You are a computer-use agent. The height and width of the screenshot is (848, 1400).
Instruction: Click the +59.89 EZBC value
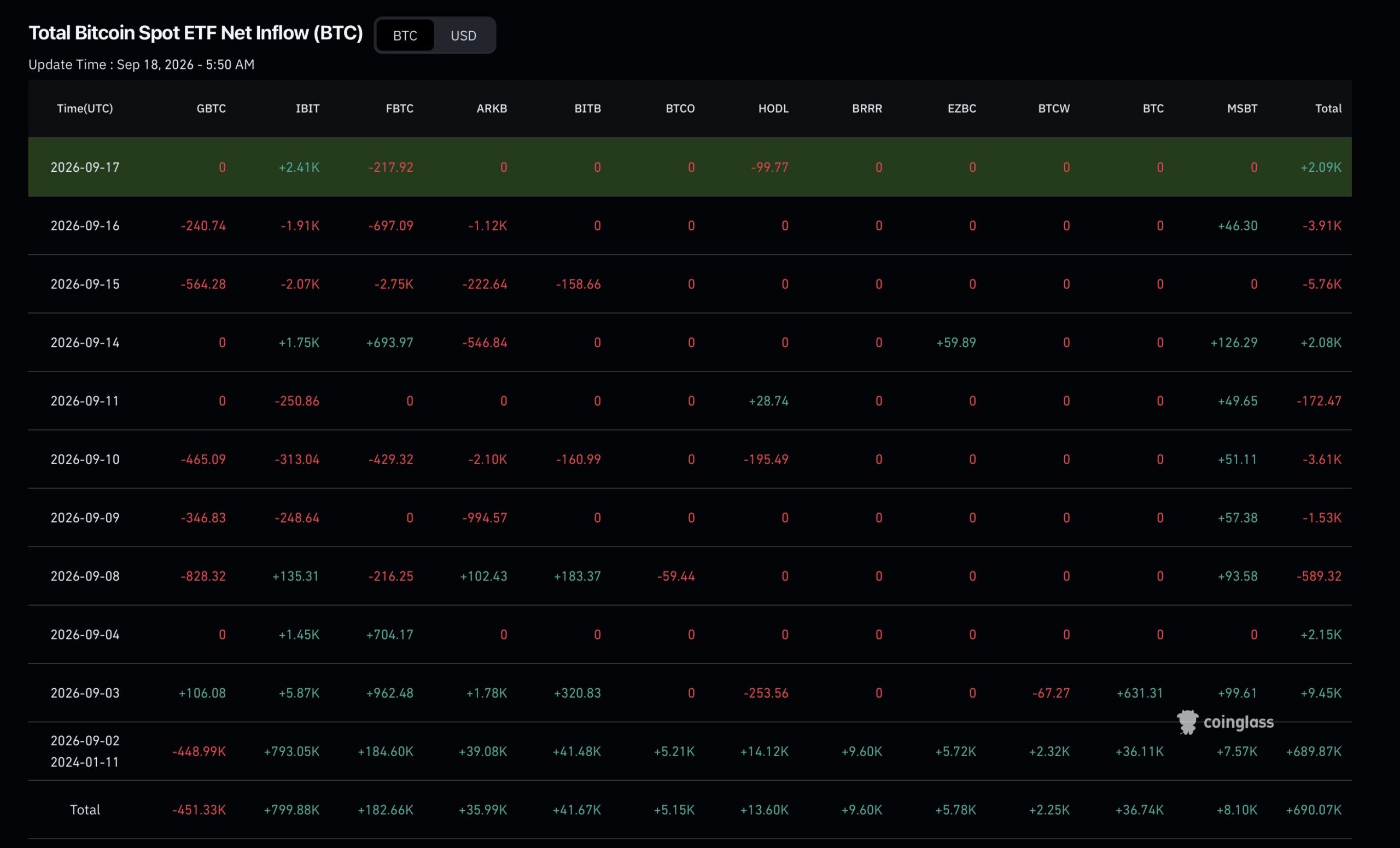[x=956, y=342]
